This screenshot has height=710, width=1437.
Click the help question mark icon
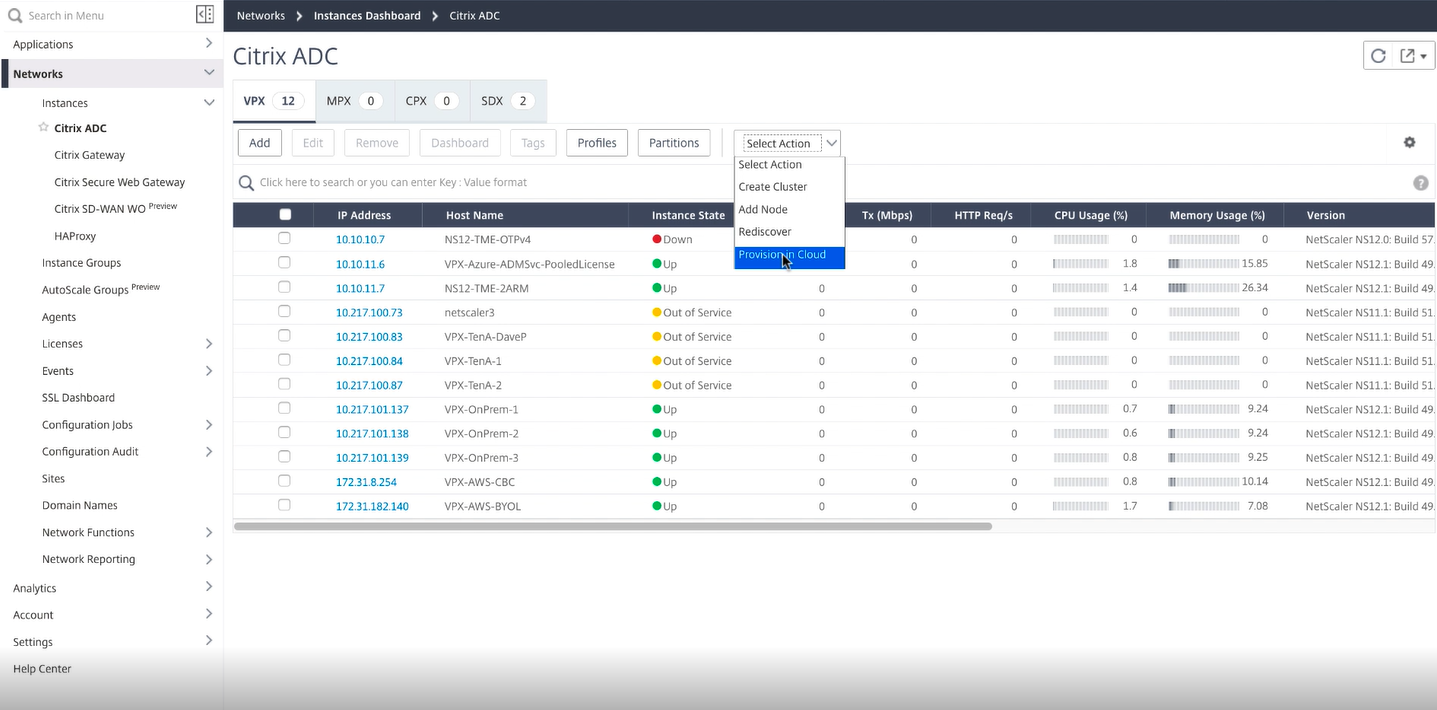1420,183
